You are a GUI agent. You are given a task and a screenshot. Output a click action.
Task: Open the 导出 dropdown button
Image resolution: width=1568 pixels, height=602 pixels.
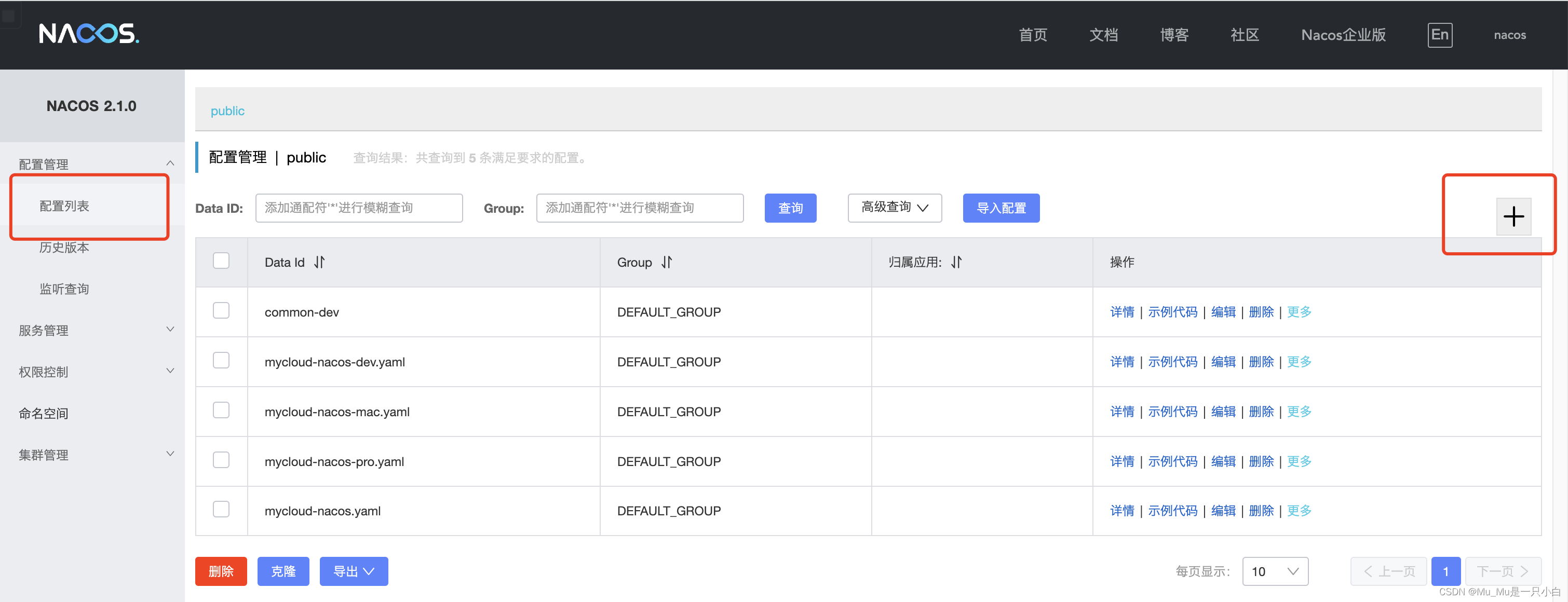(354, 571)
